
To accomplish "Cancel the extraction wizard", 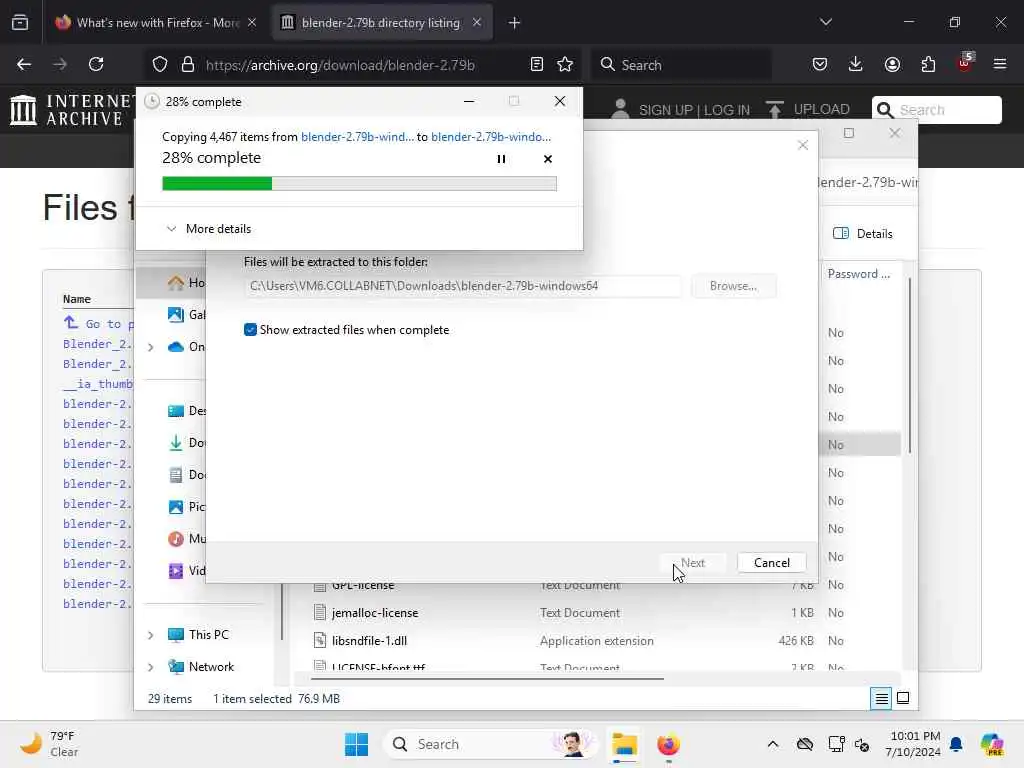I will click(771, 563).
